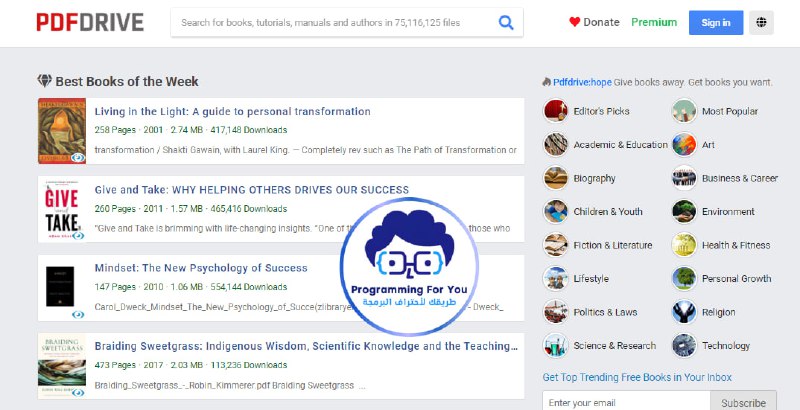Viewport: 800px width, 410px height.
Task: Select the Business & Career label
Action: click(x=740, y=178)
